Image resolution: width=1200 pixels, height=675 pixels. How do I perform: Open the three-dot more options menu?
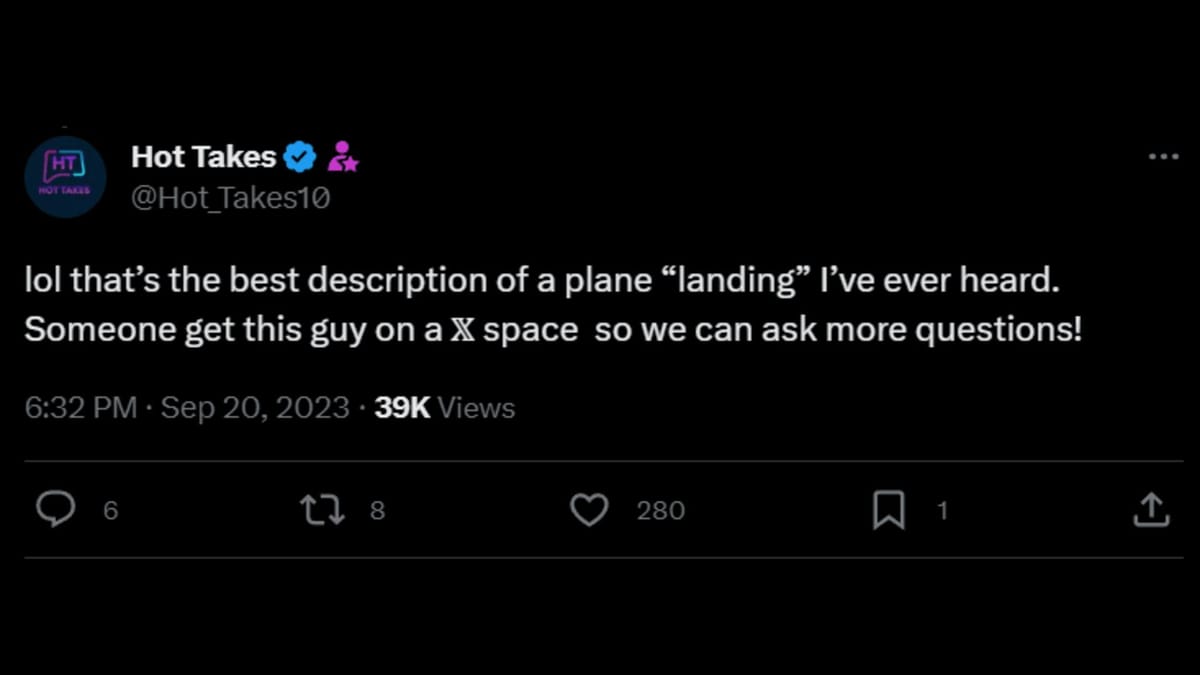pyautogui.click(x=1163, y=158)
